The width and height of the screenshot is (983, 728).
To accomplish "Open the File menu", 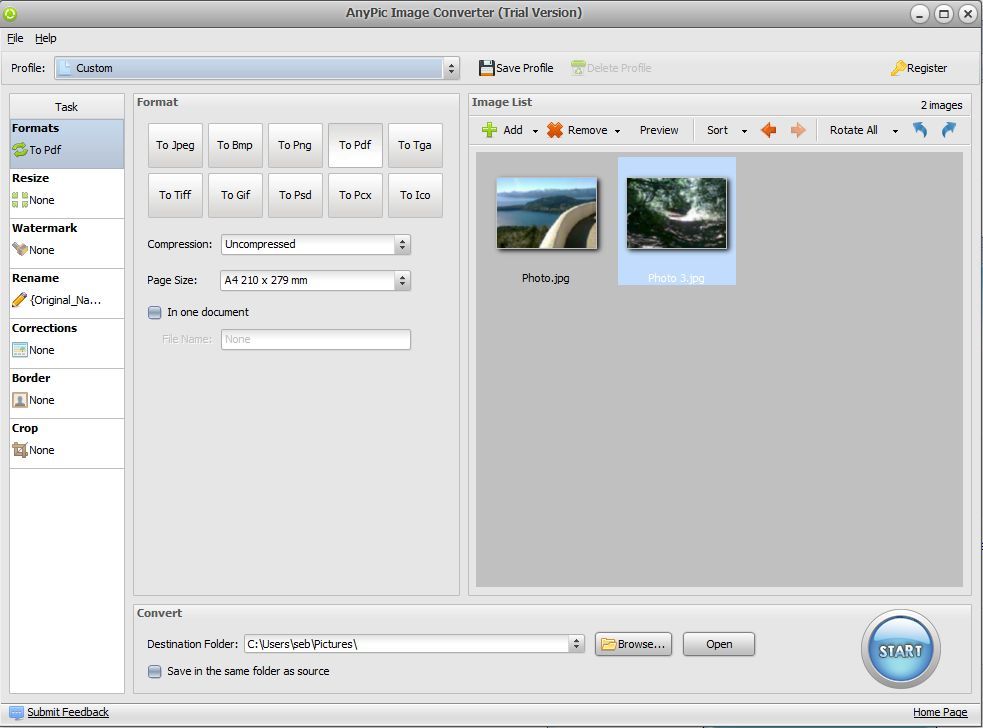I will [x=15, y=38].
